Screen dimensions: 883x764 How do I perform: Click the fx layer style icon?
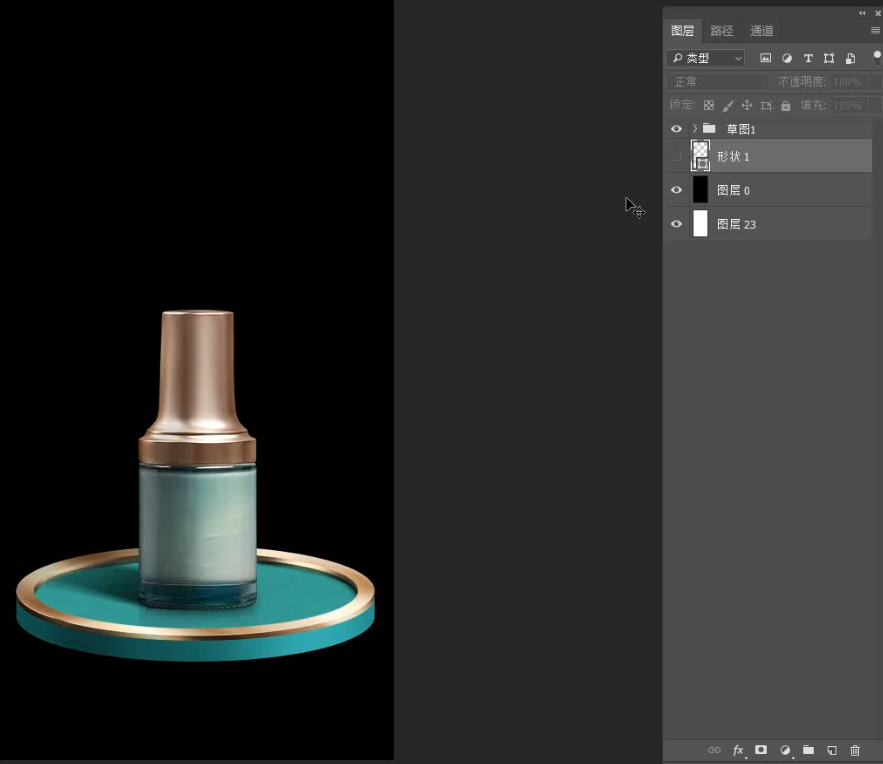738,750
